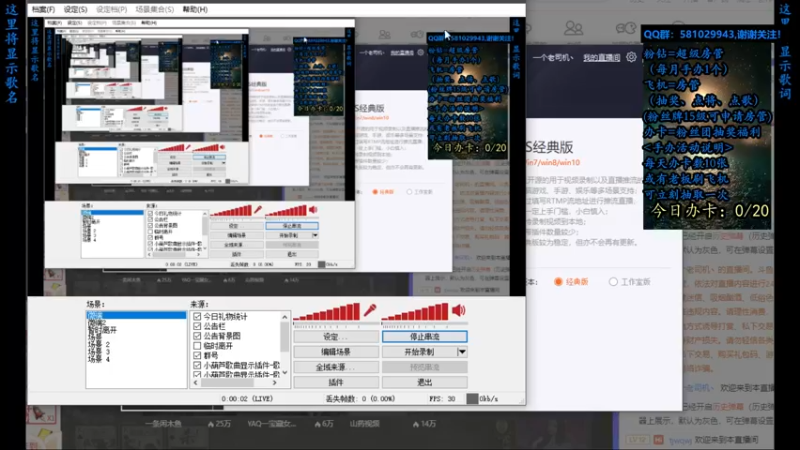Select the 场景 4 scene
This screenshot has width=800, height=450.
(98, 359)
